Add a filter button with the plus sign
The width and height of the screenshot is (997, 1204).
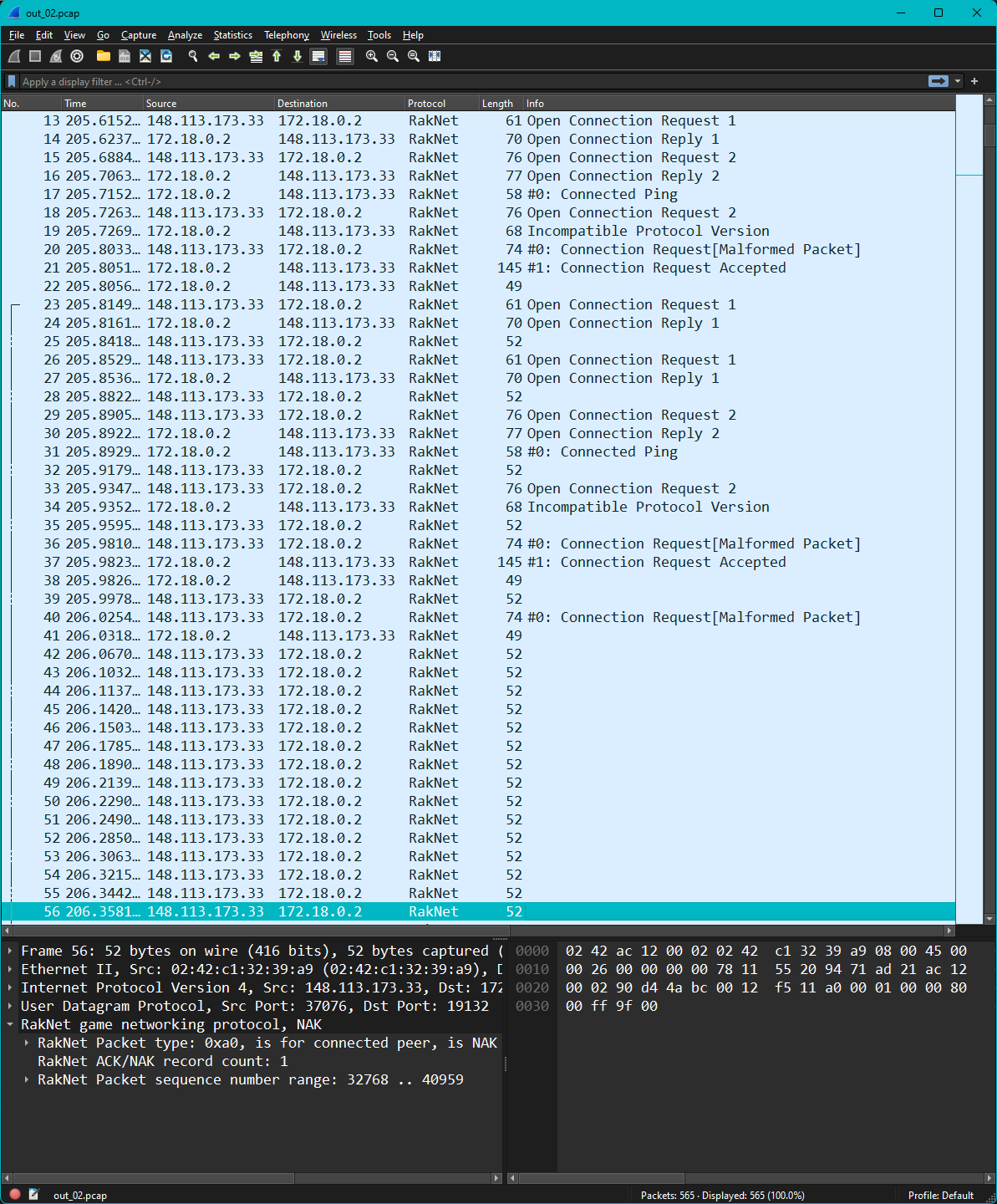tap(974, 81)
